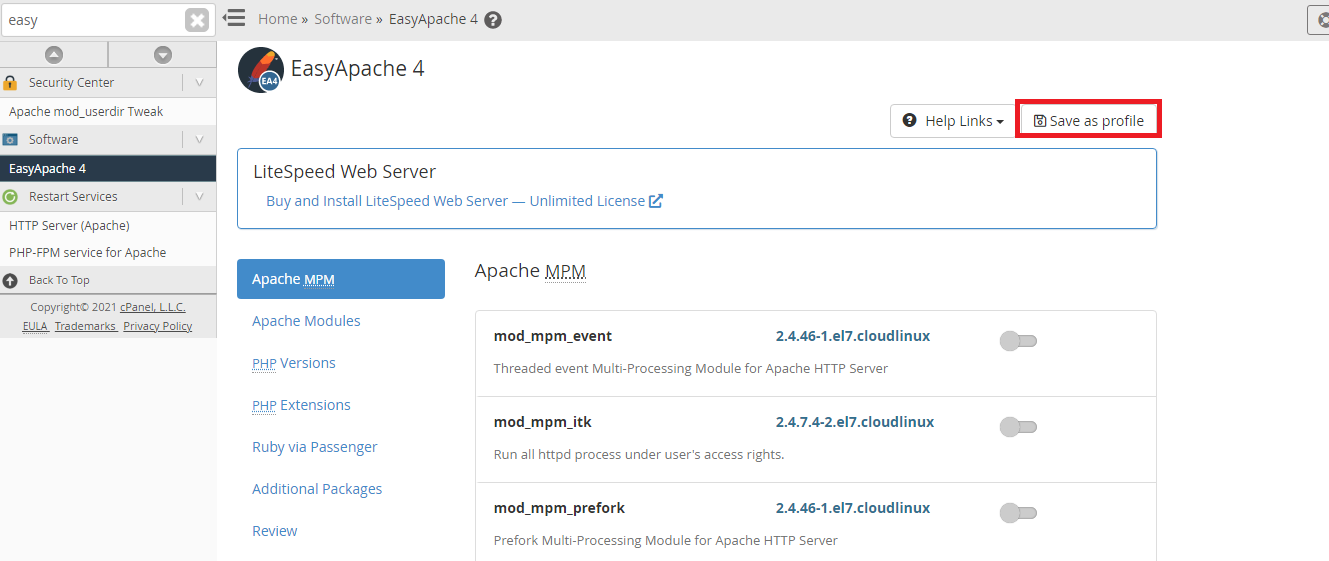Enable the mod_mpm_event toggle
The height and width of the screenshot is (561, 1329).
point(1018,341)
